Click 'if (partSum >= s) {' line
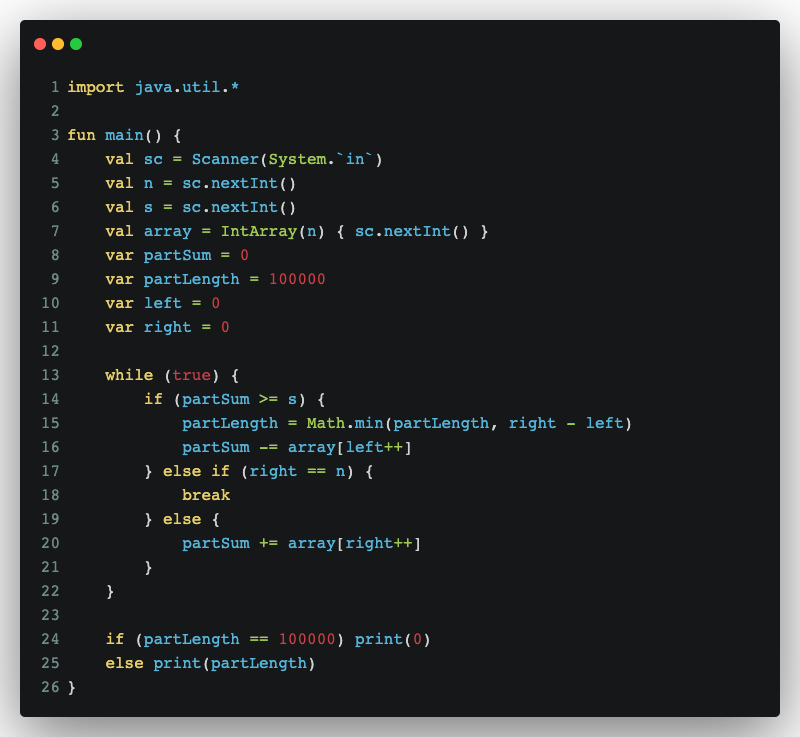Viewport: 800px width, 737px height. tap(234, 399)
